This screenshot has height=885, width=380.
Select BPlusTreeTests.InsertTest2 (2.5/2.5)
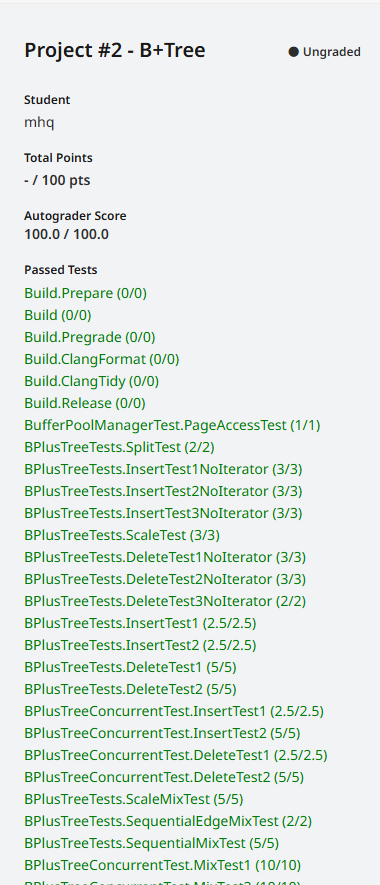pyautogui.click(x=140, y=645)
